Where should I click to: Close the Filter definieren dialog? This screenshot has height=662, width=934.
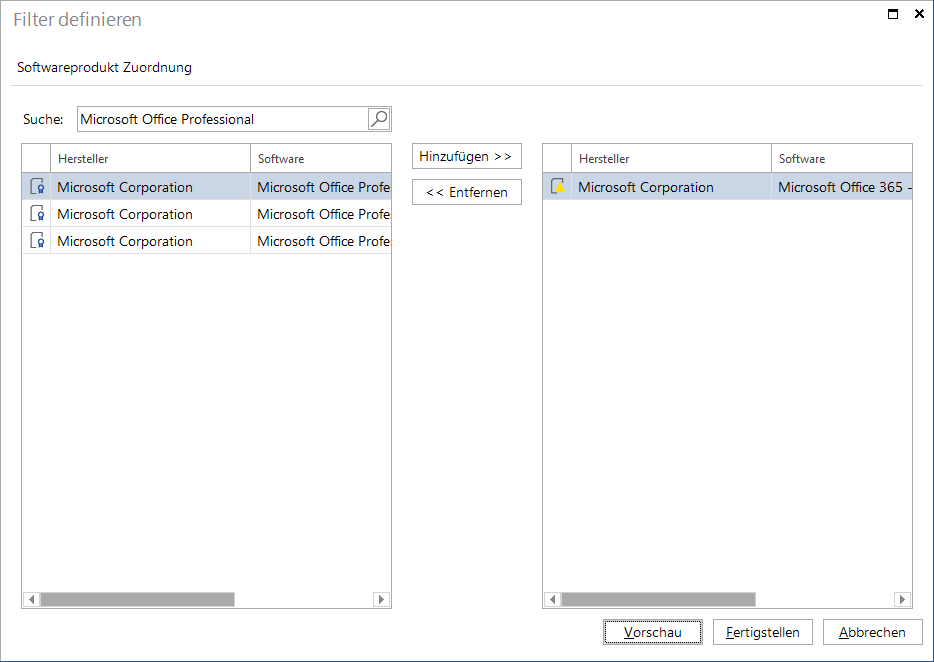pyautogui.click(x=919, y=14)
